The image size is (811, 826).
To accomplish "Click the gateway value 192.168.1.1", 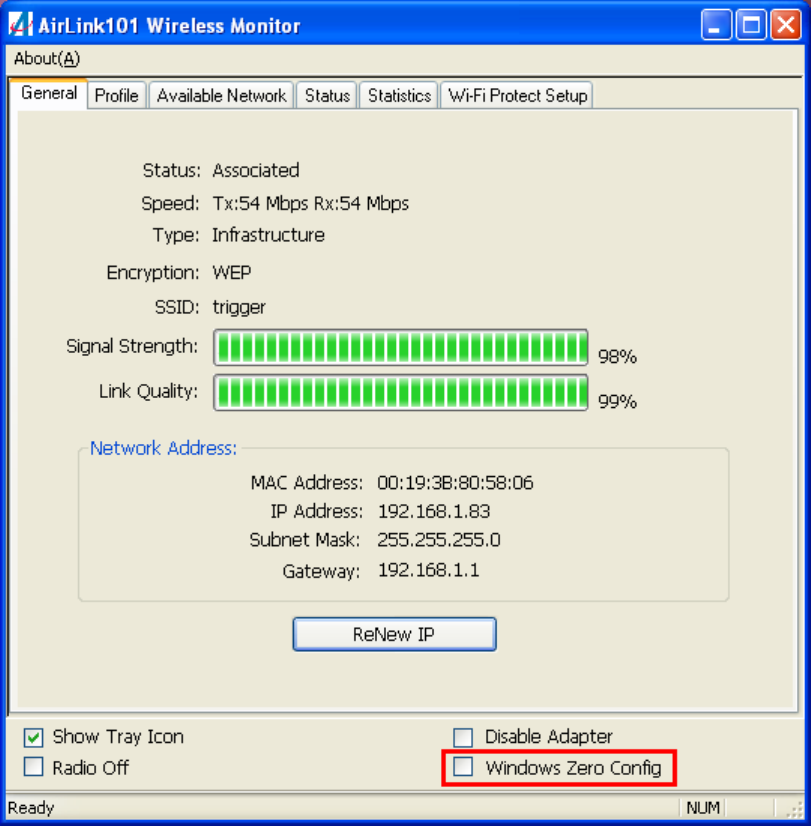I will click(429, 570).
